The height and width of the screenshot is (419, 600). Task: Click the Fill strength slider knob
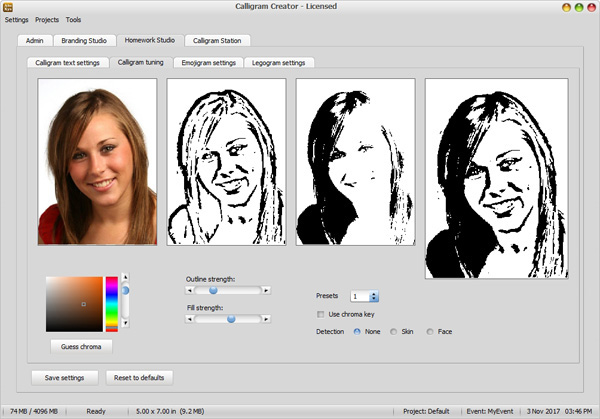[x=231, y=319]
